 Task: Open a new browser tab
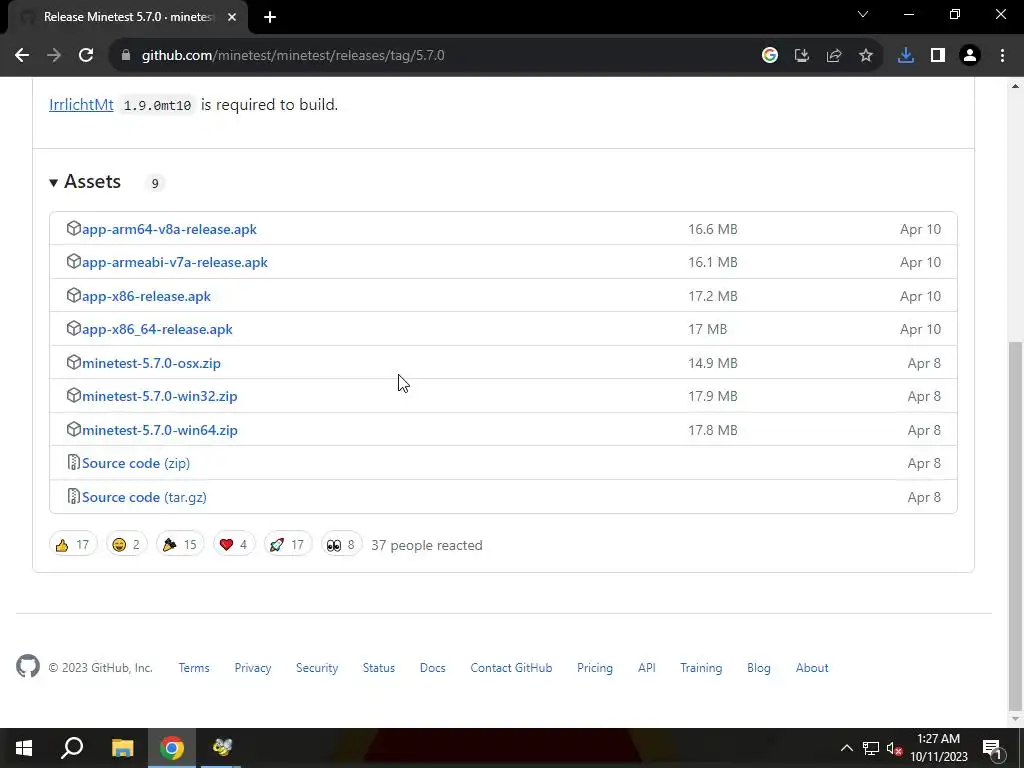(x=270, y=17)
